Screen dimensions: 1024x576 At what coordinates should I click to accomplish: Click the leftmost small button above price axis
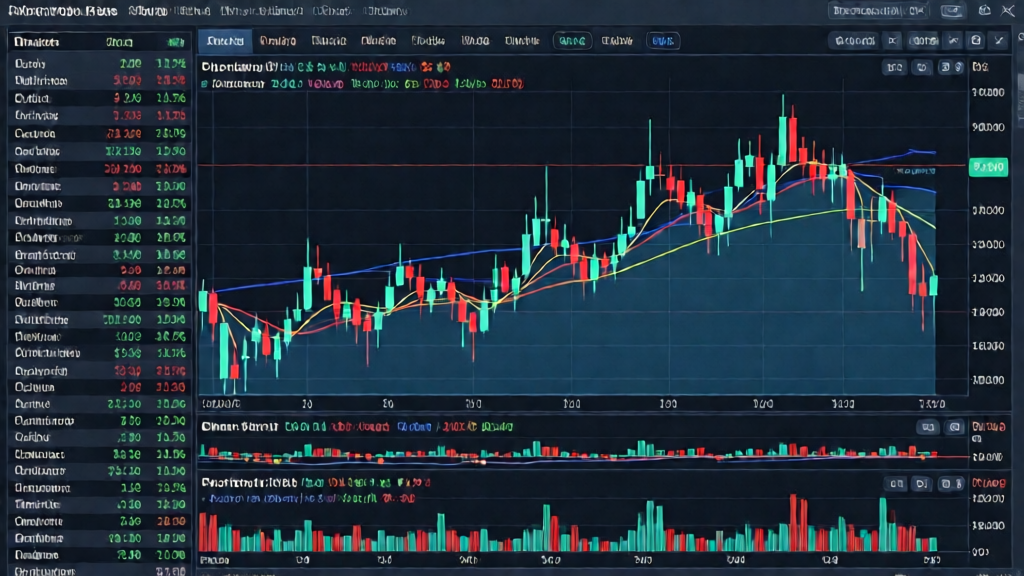click(895, 67)
